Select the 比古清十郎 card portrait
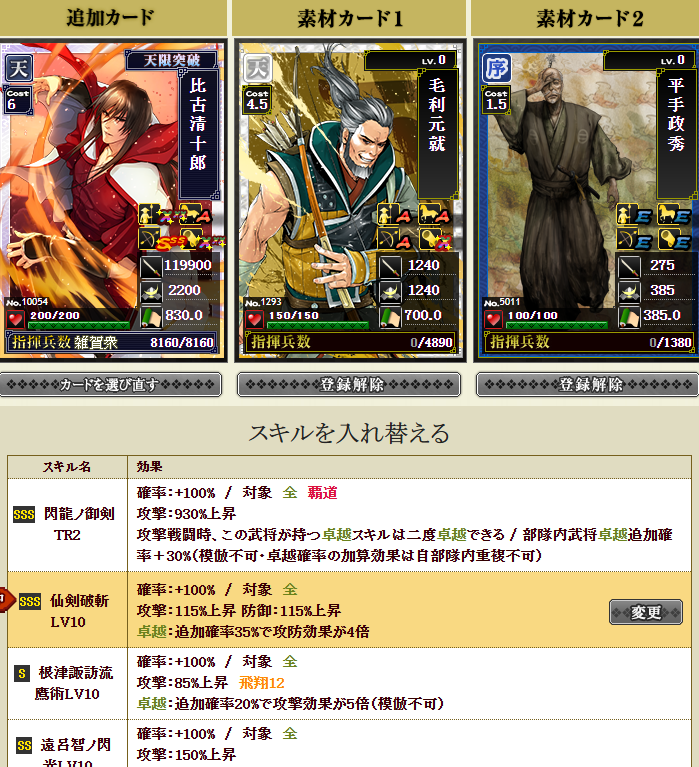Viewport: 699px width, 767px height. point(111,201)
